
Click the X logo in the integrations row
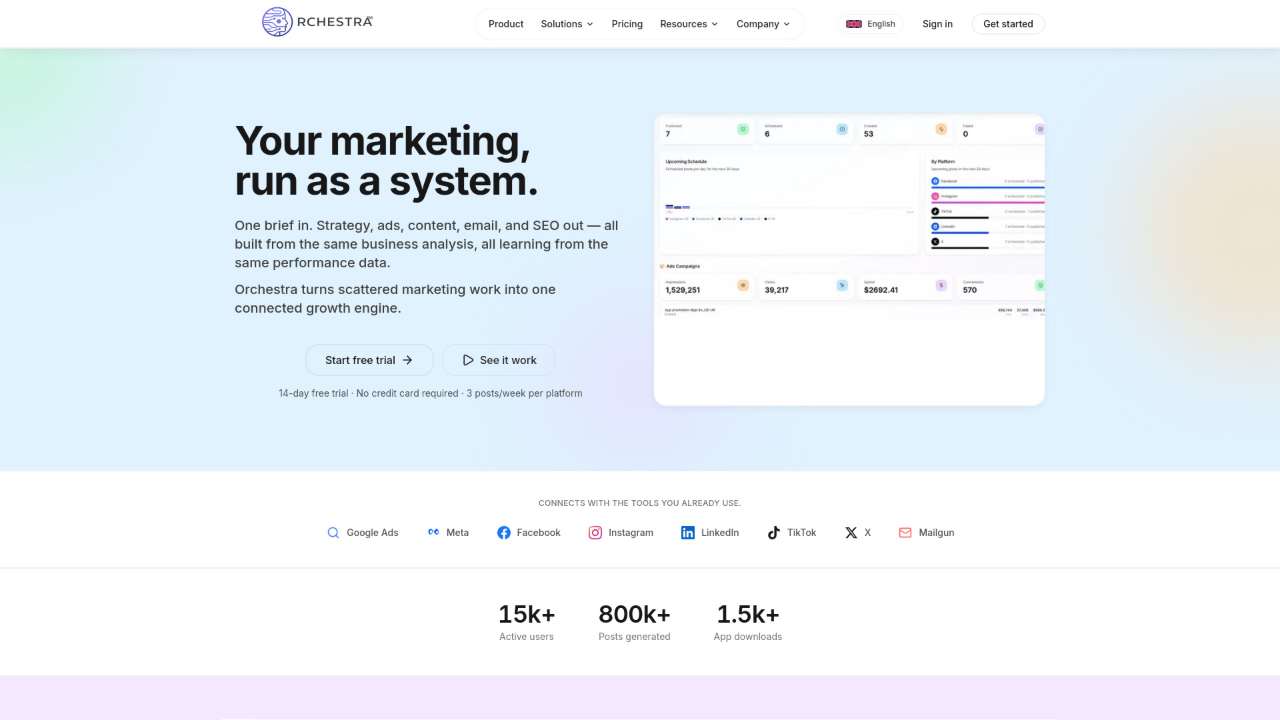tap(851, 533)
